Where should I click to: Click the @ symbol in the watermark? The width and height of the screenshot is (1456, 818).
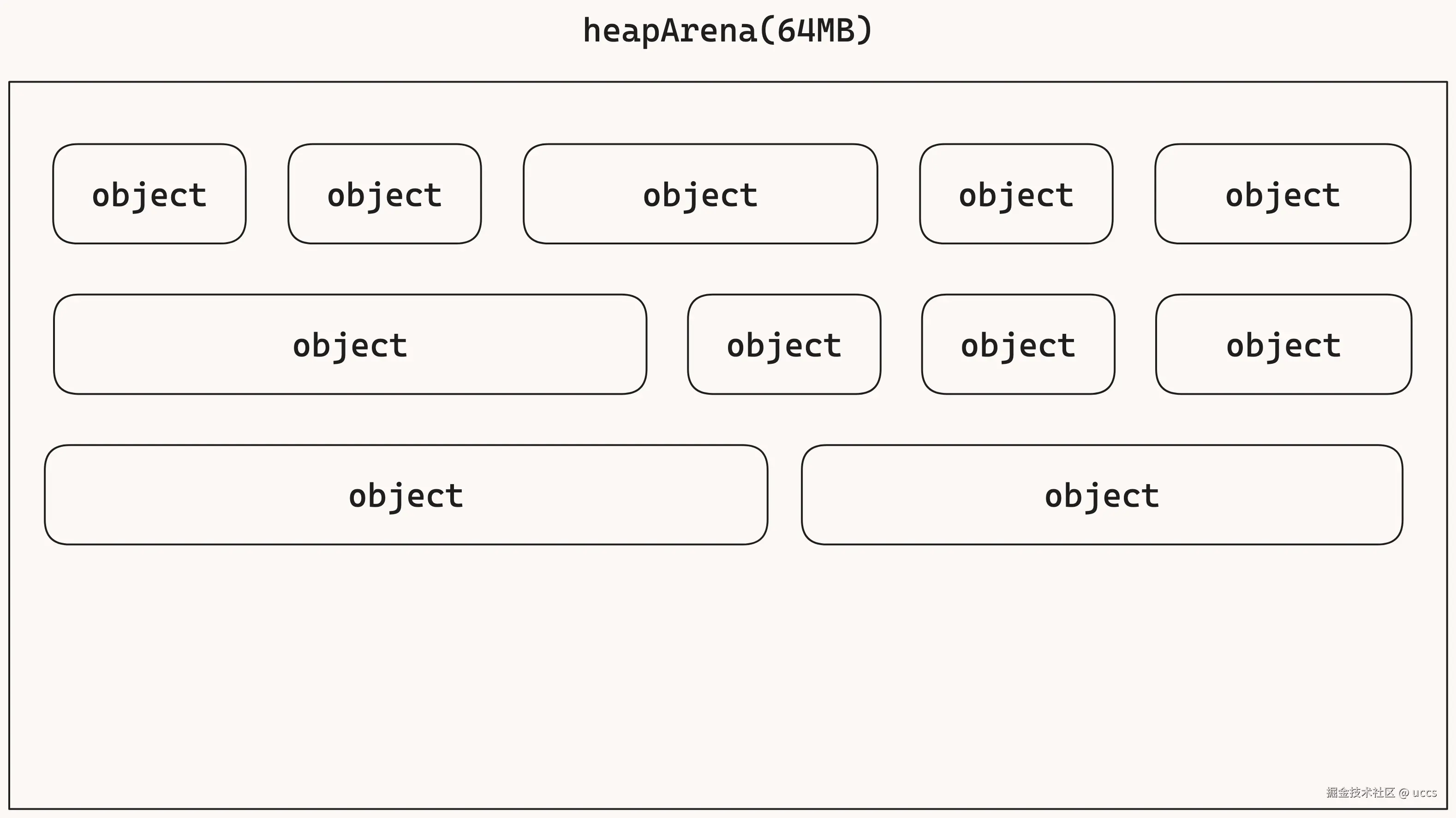pos(1404,793)
